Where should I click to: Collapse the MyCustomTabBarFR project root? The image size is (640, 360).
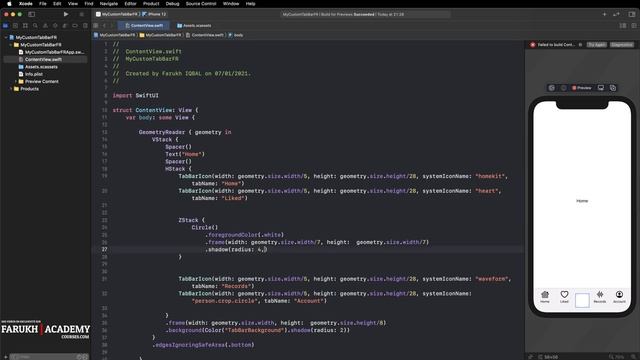[x=6, y=37]
